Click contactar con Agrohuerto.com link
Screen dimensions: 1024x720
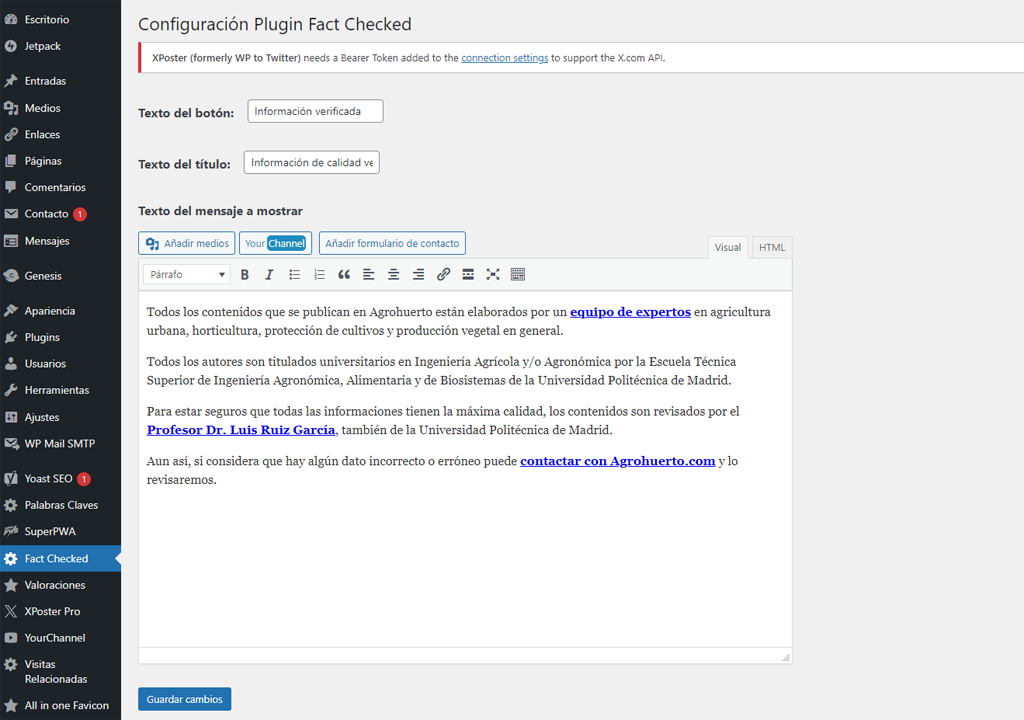click(618, 461)
